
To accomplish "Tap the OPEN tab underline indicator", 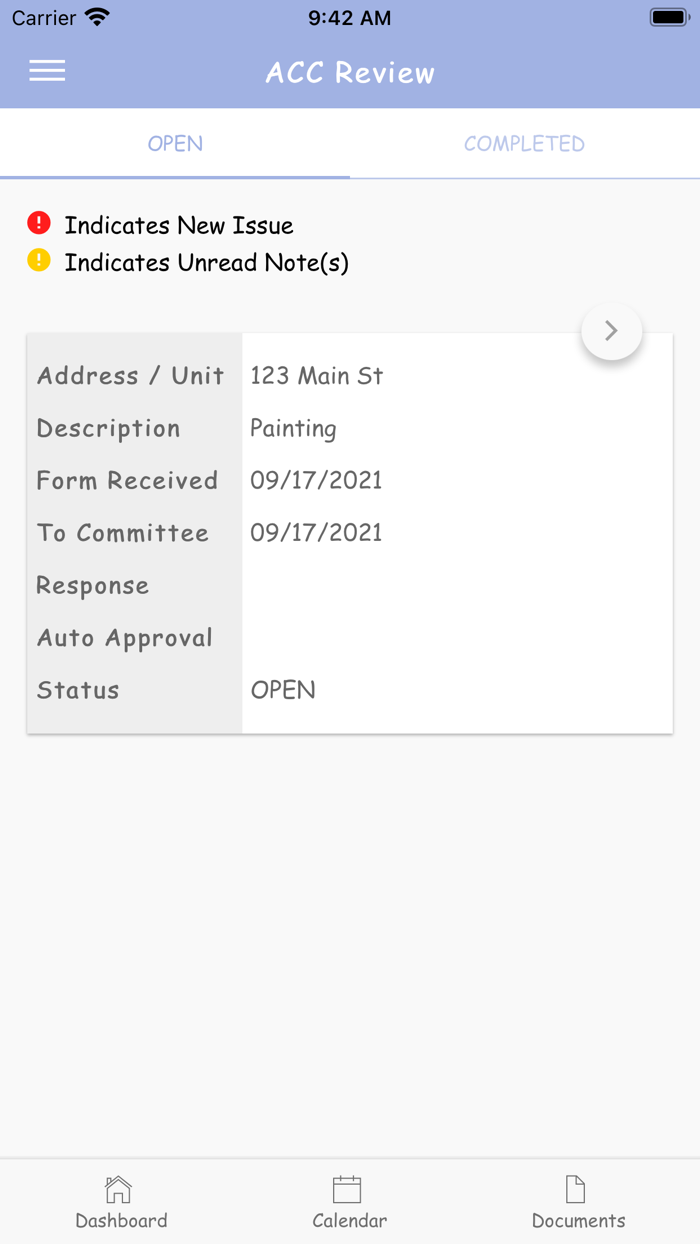I will pyautogui.click(x=175, y=175).
